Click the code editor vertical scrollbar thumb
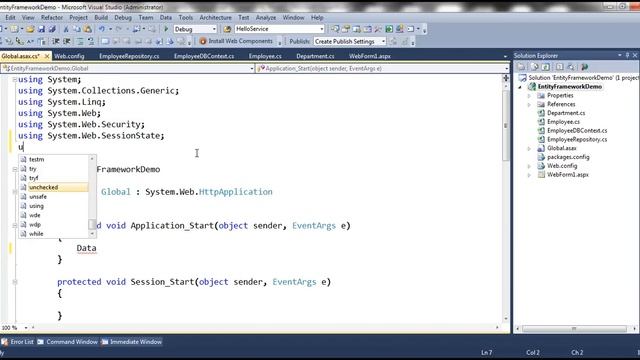Screen dimensions: 640x360 pos(506,126)
